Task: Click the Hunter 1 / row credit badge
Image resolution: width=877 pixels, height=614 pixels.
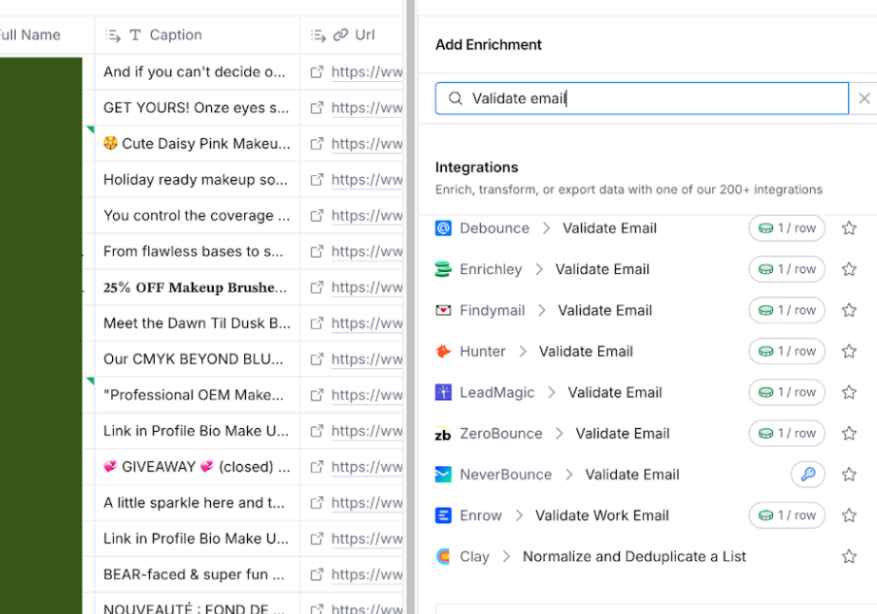Action: (x=787, y=351)
